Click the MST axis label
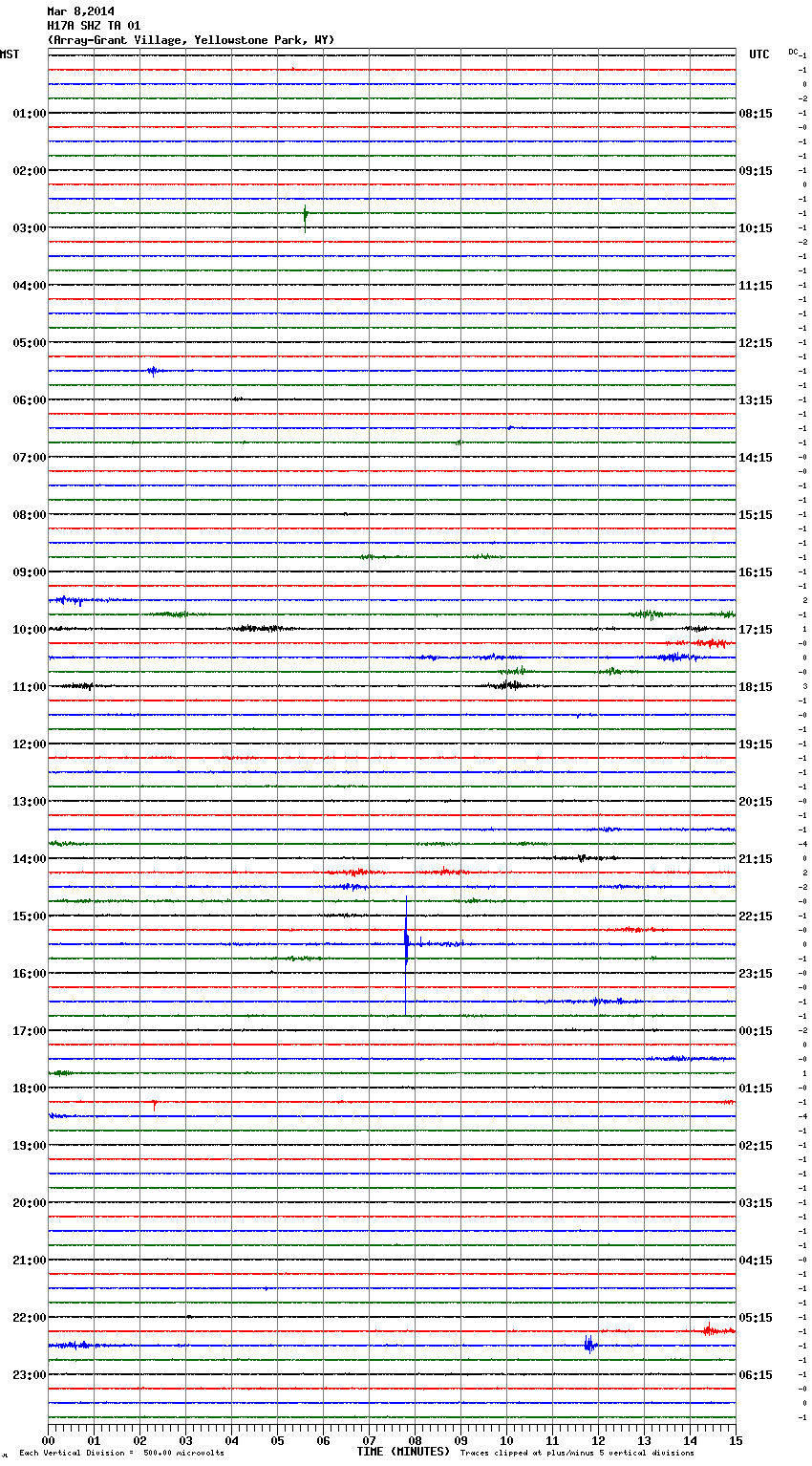Viewport: 812px width, 1466px height. coord(10,54)
